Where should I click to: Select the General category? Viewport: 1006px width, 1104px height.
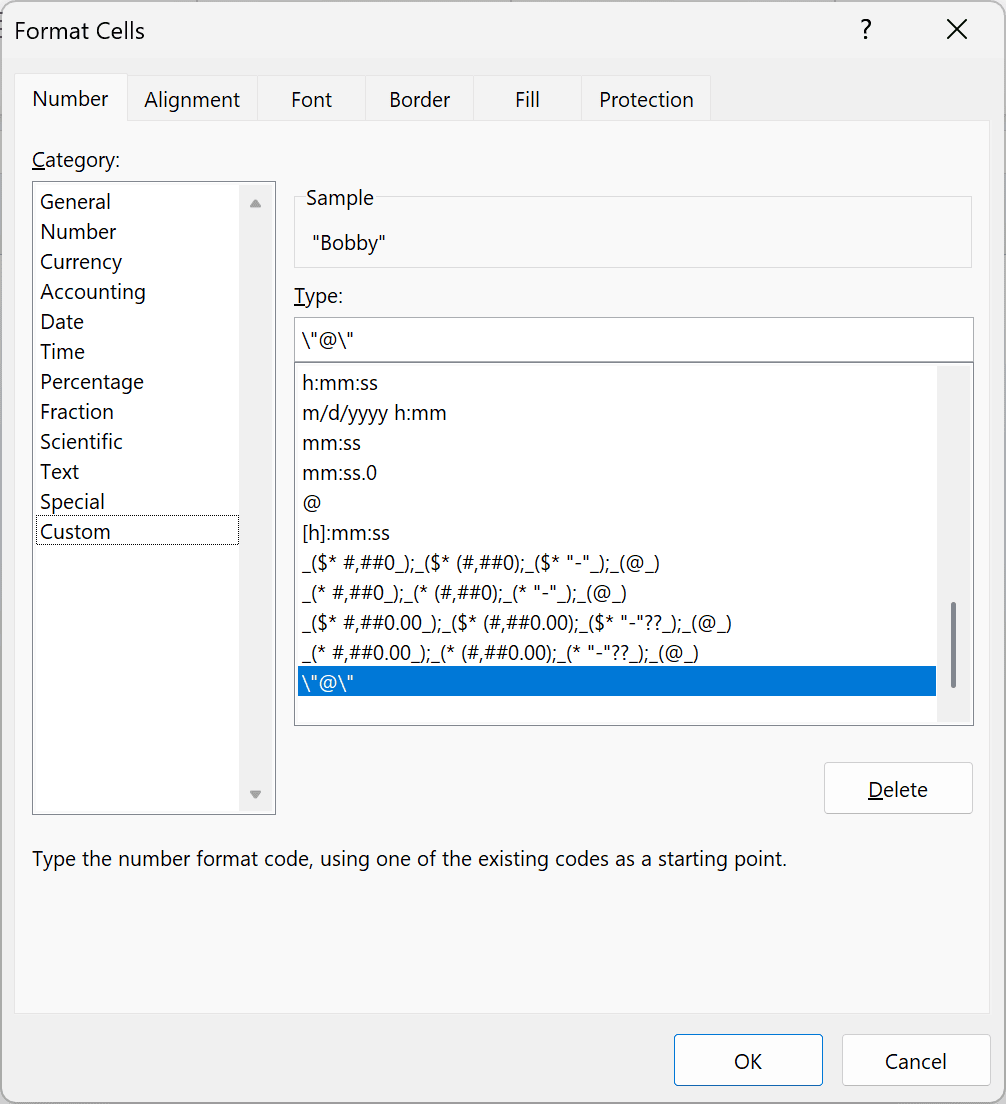coord(137,201)
